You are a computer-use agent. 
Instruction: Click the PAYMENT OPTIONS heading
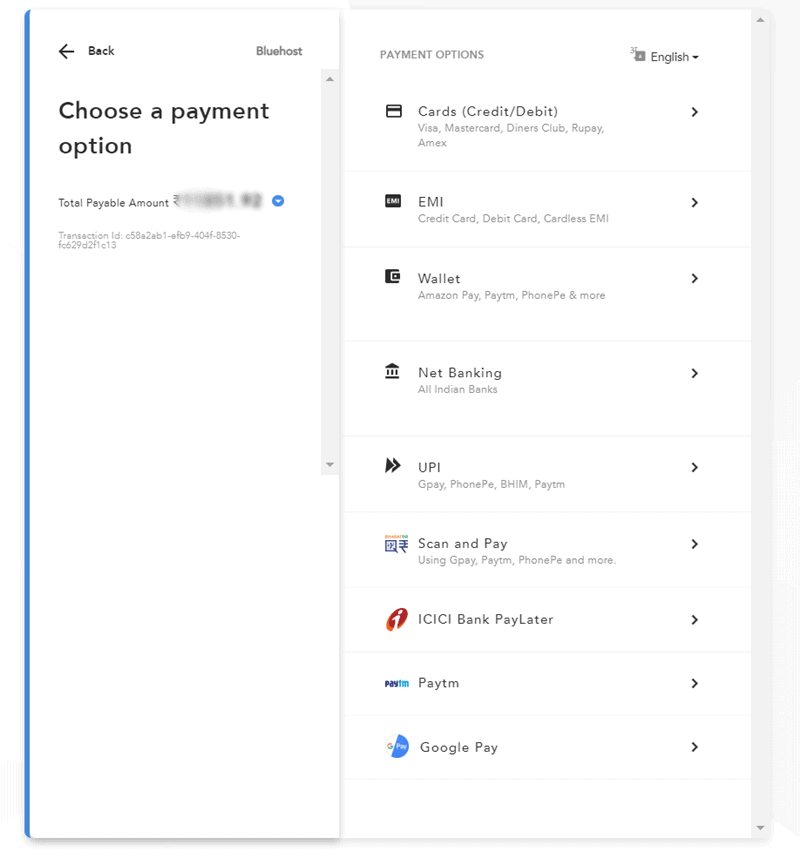pos(431,55)
